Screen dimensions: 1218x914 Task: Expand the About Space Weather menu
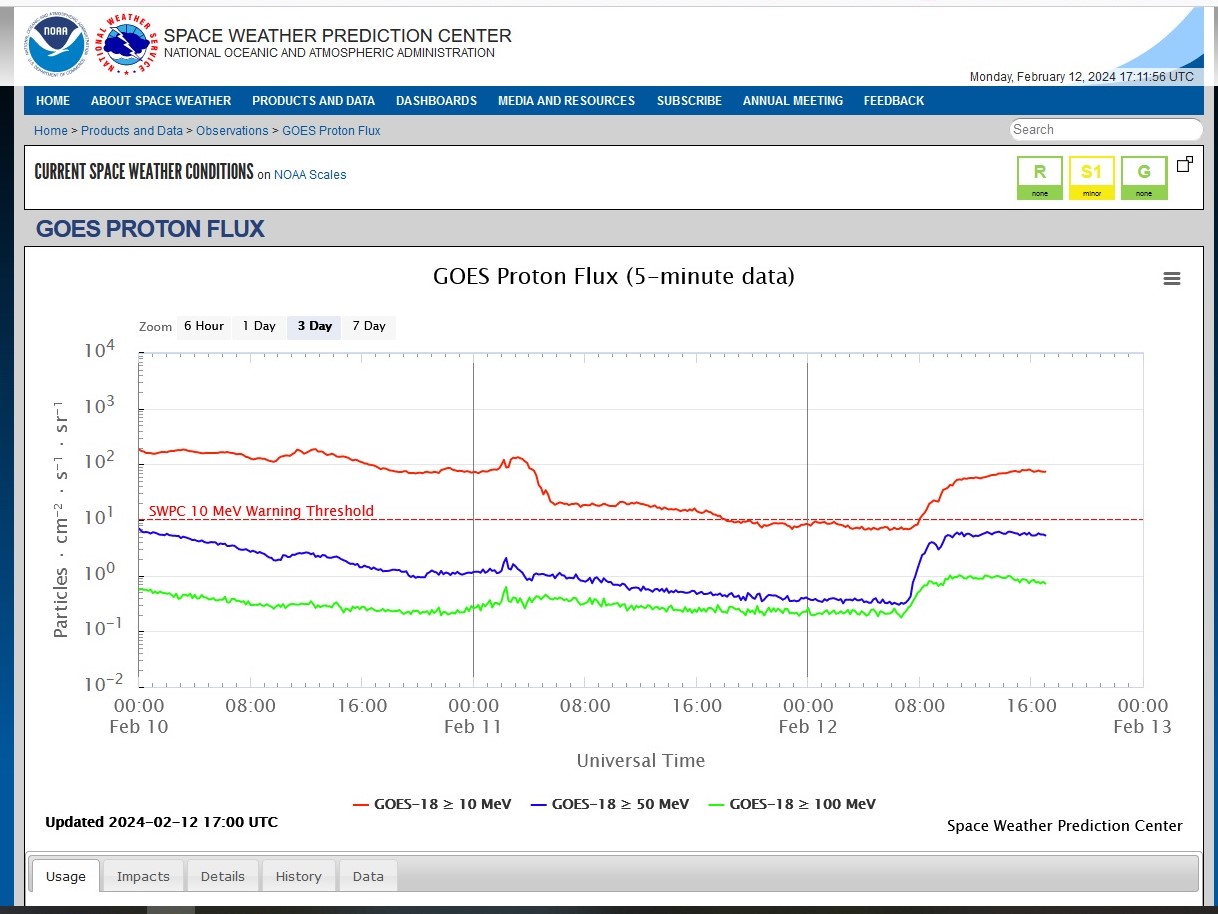point(161,101)
